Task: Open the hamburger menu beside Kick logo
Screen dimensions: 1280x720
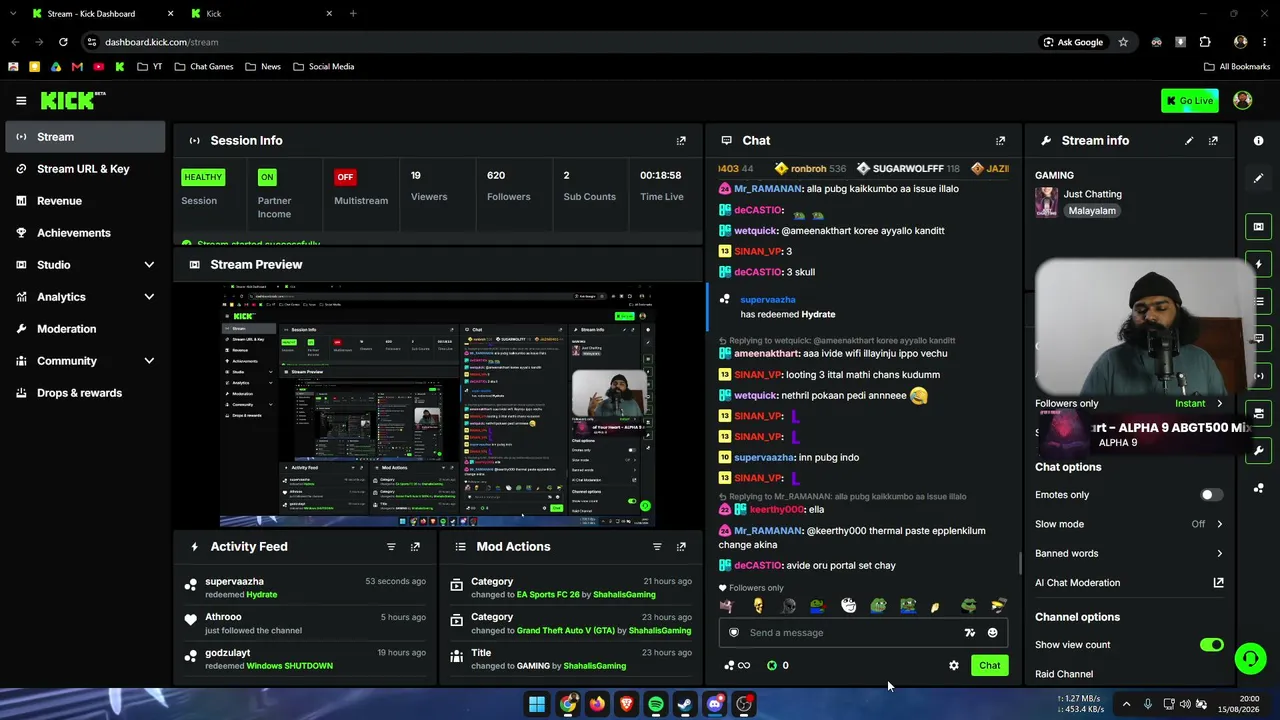Action: (x=21, y=100)
